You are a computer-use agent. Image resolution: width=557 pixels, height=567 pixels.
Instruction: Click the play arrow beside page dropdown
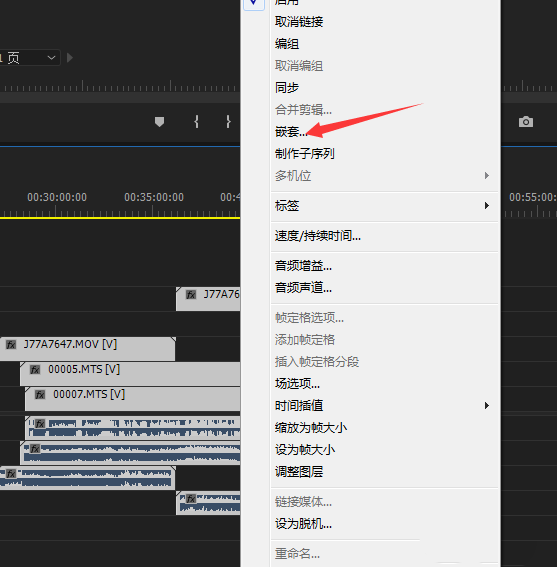[x=70, y=58]
